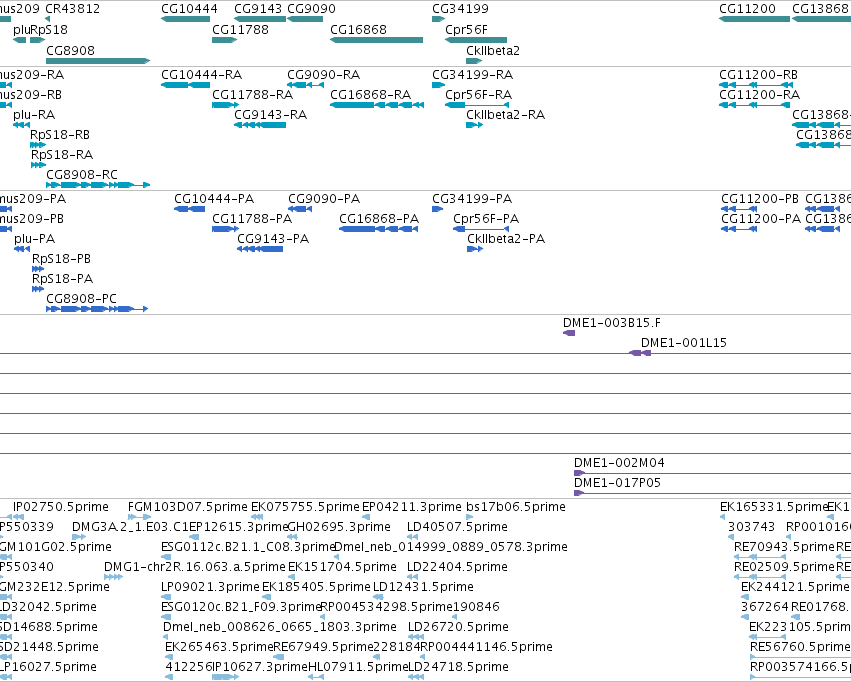Open the CG34199-RA transcript label
The width and height of the screenshot is (851, 682).
click(x=472, y=74)
